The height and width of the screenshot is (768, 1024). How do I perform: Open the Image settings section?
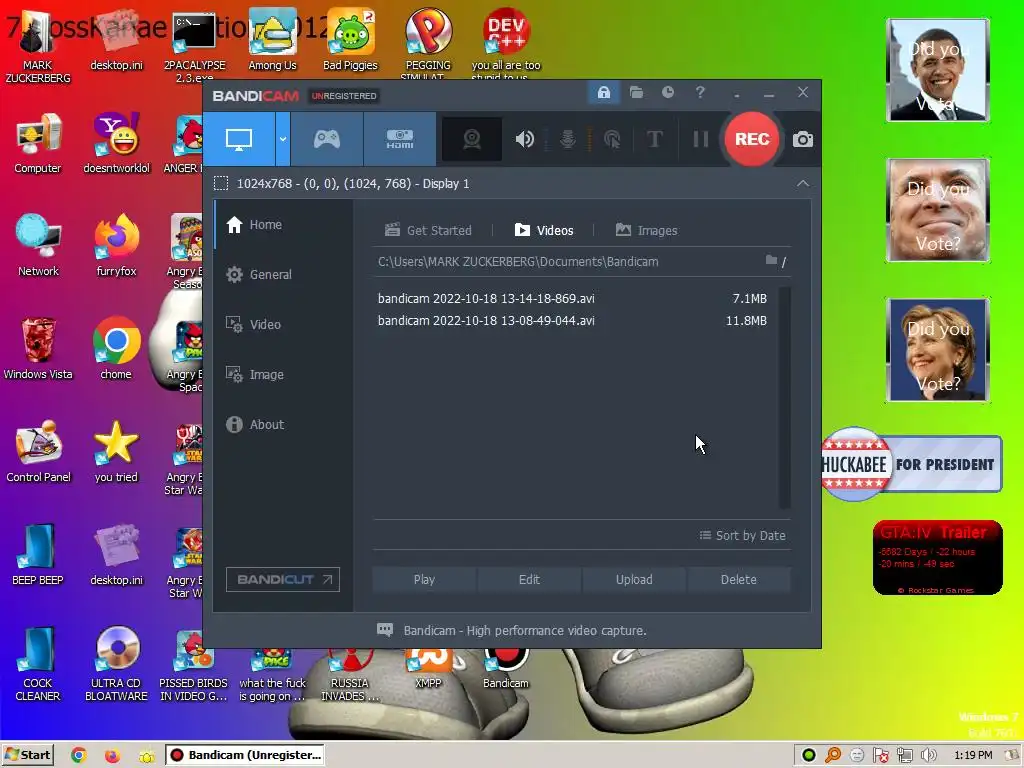283,374
